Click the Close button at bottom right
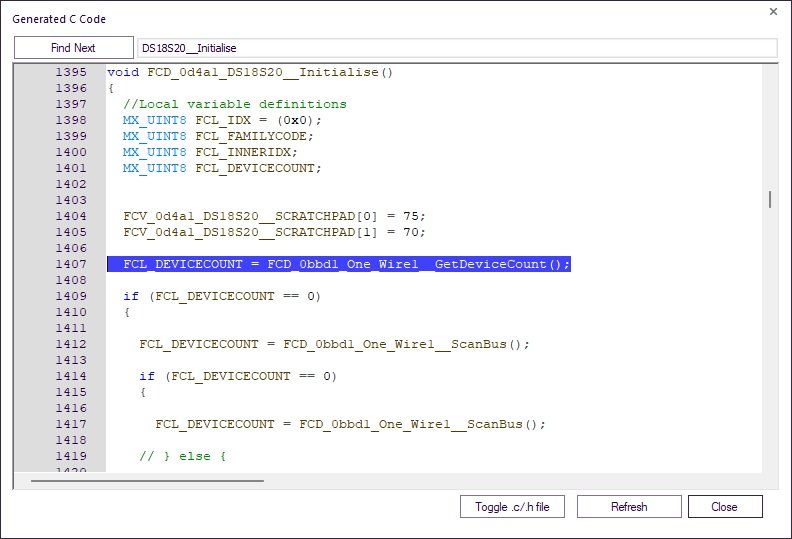Screen dimensions: 792x539 [724, 507]
